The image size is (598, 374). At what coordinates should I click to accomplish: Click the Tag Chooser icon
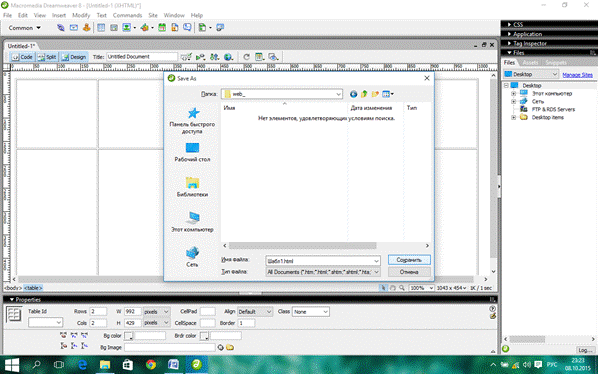coord(220,28)
